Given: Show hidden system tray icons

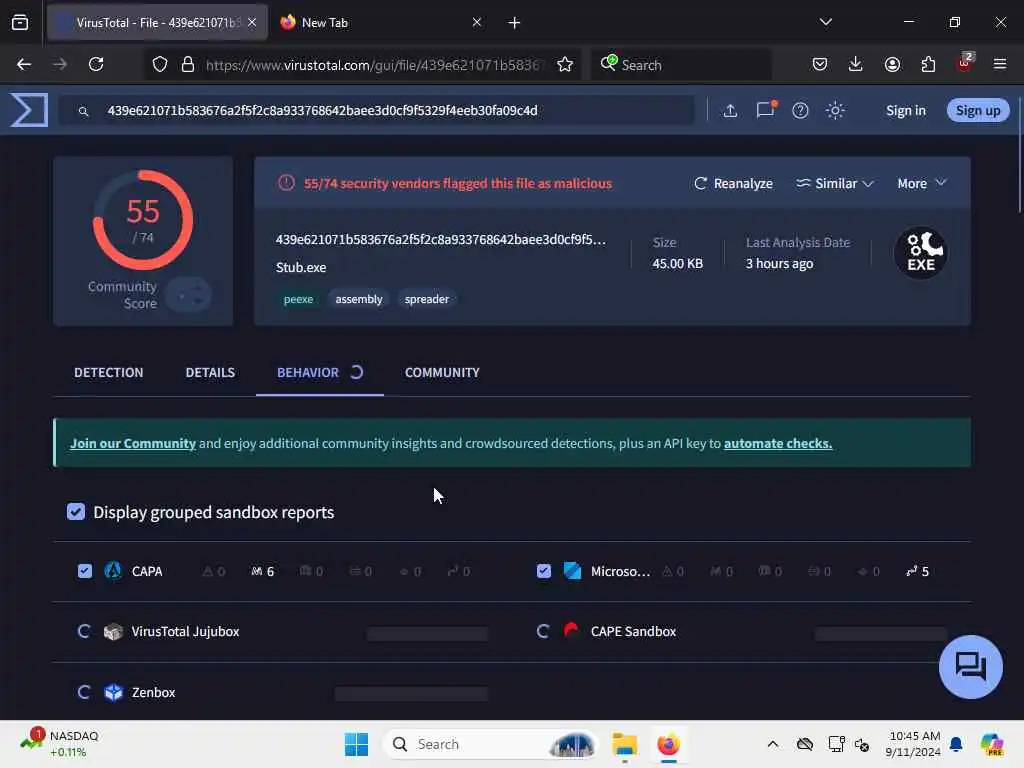Looking at the screenshot, I should click(x=773, y=744).
